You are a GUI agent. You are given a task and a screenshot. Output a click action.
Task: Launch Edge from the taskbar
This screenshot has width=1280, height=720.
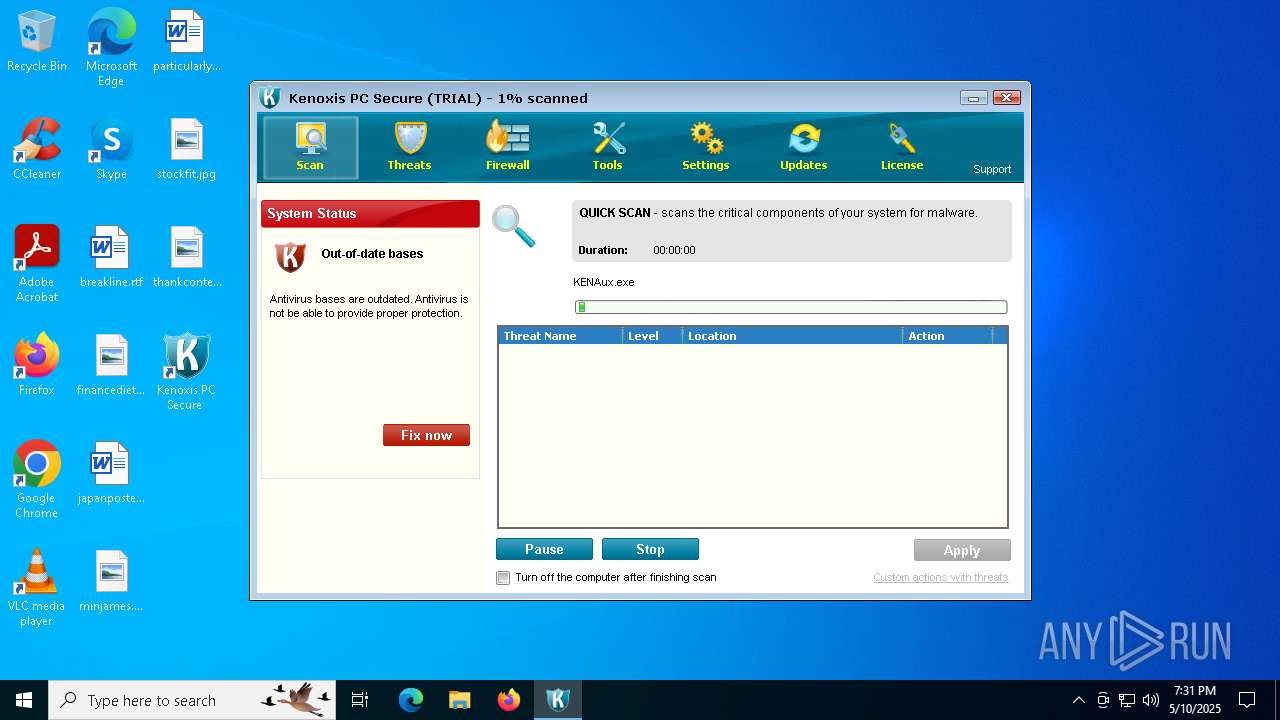(x=411, y=700)
